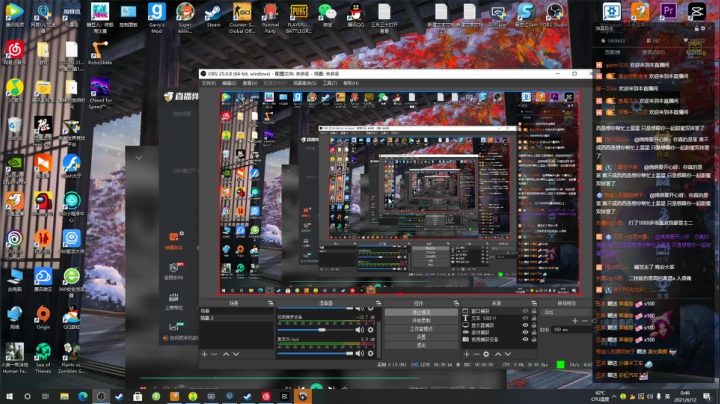720x404 pixels.
Task: Toggle the lock on the 窗口捕获 source
Action: 534,311
